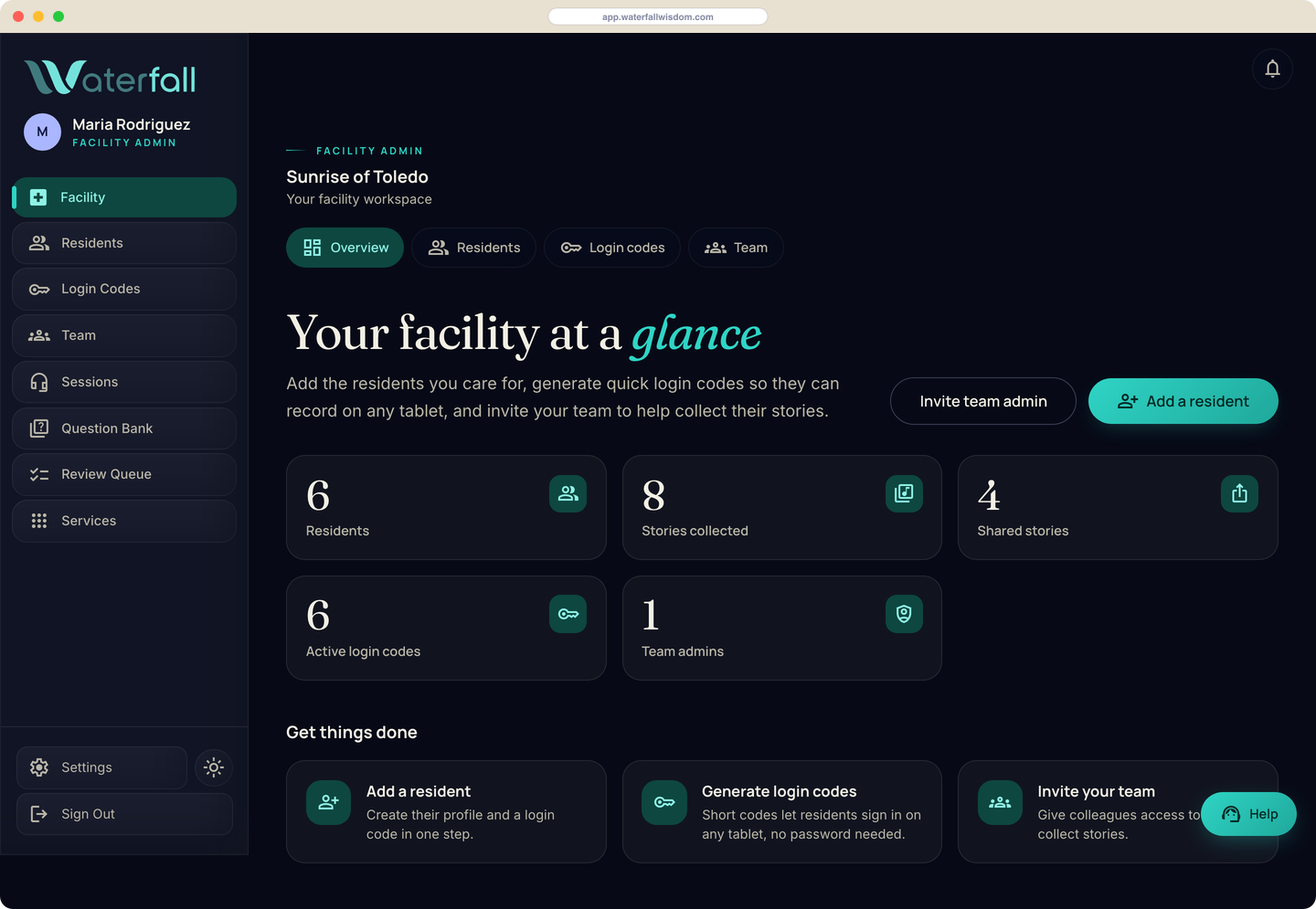Click the Invite team admin button
1316x909 pixels.
pos(983,401)
